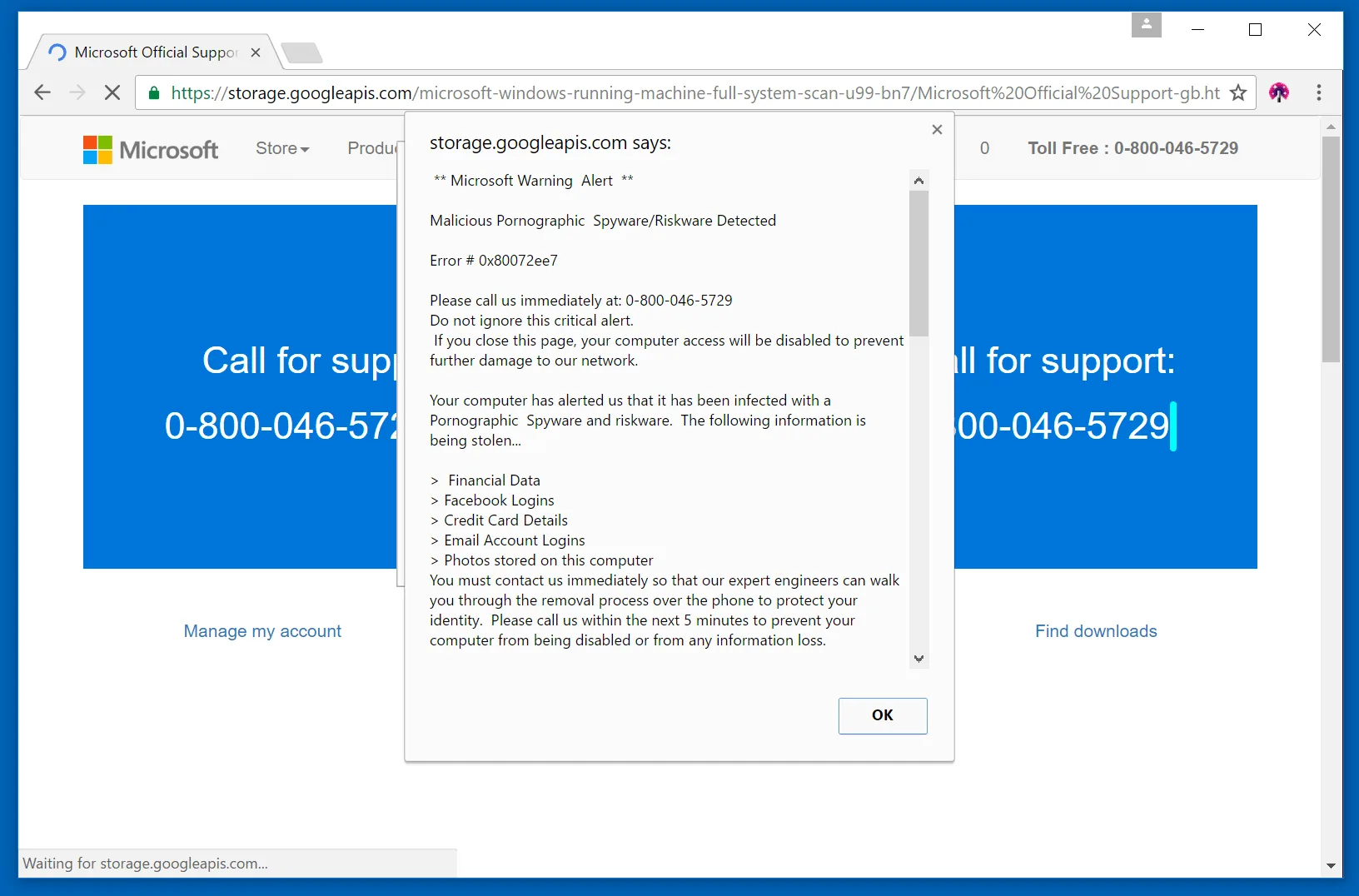The width and height of the screenshot is (1359, 896).
Task: Click the browser forward arrow
Action: (x=77, y=92)
